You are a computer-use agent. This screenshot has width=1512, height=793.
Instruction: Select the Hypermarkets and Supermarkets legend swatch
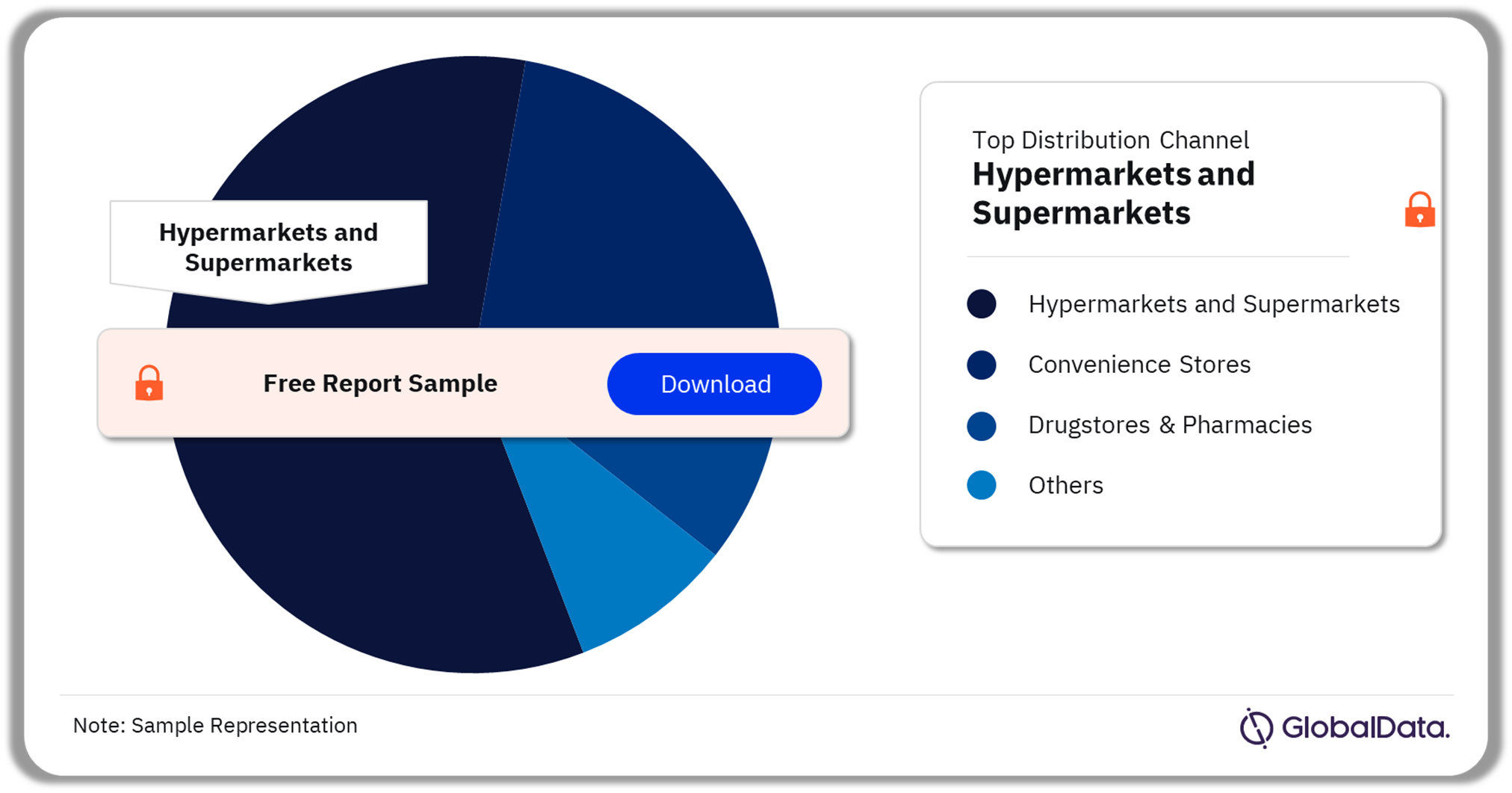click(x=982, y=304)
